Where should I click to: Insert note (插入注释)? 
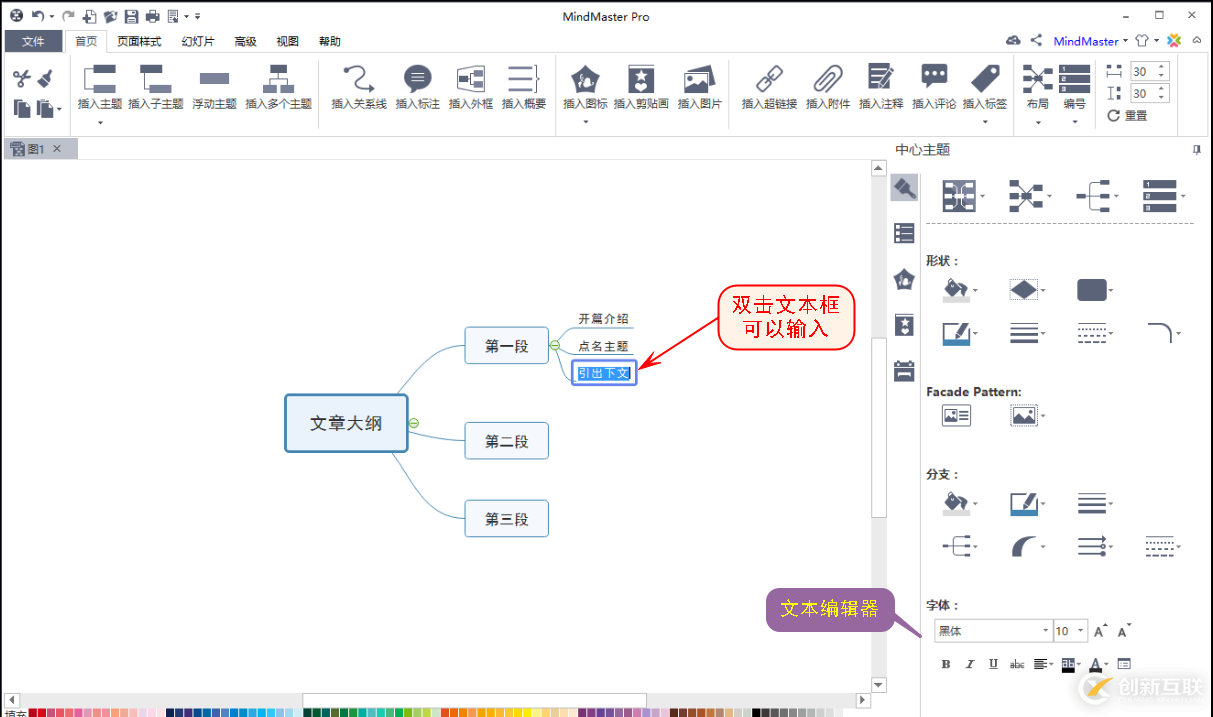[880, 78]
